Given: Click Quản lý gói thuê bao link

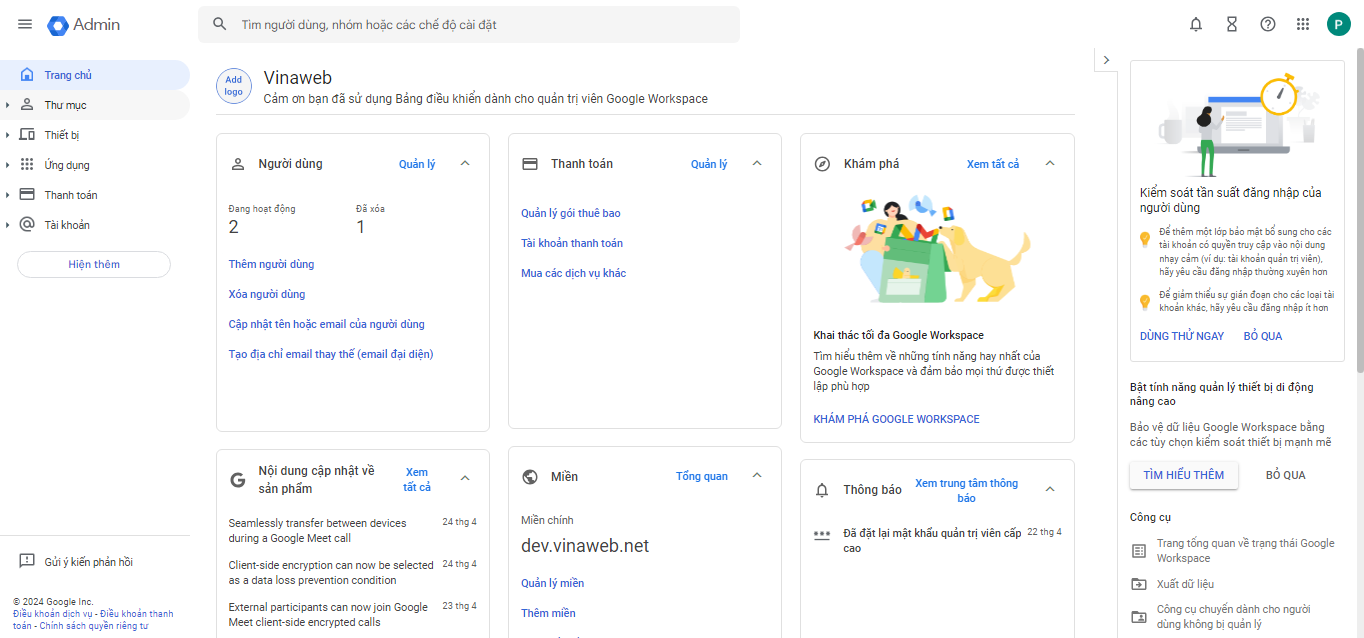Looking at the screenshot, I should tap(571, 213).
